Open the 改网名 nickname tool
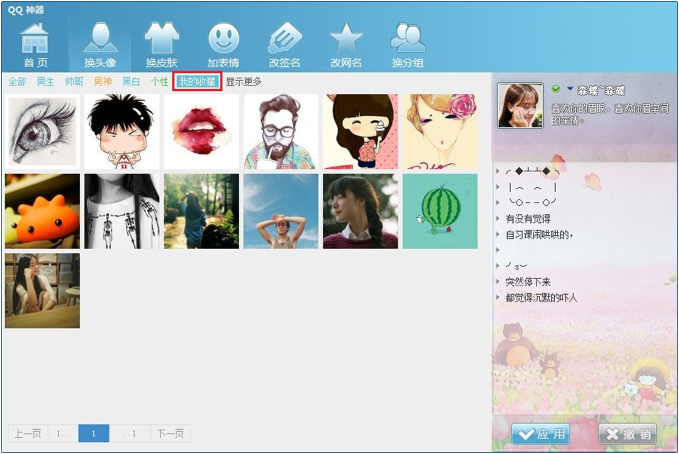The width and height of the screenshot is (679, 454). point(346,45)
